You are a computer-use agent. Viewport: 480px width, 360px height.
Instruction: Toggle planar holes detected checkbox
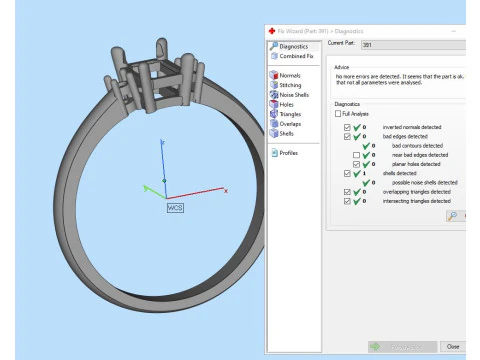(x=356, y=164)
